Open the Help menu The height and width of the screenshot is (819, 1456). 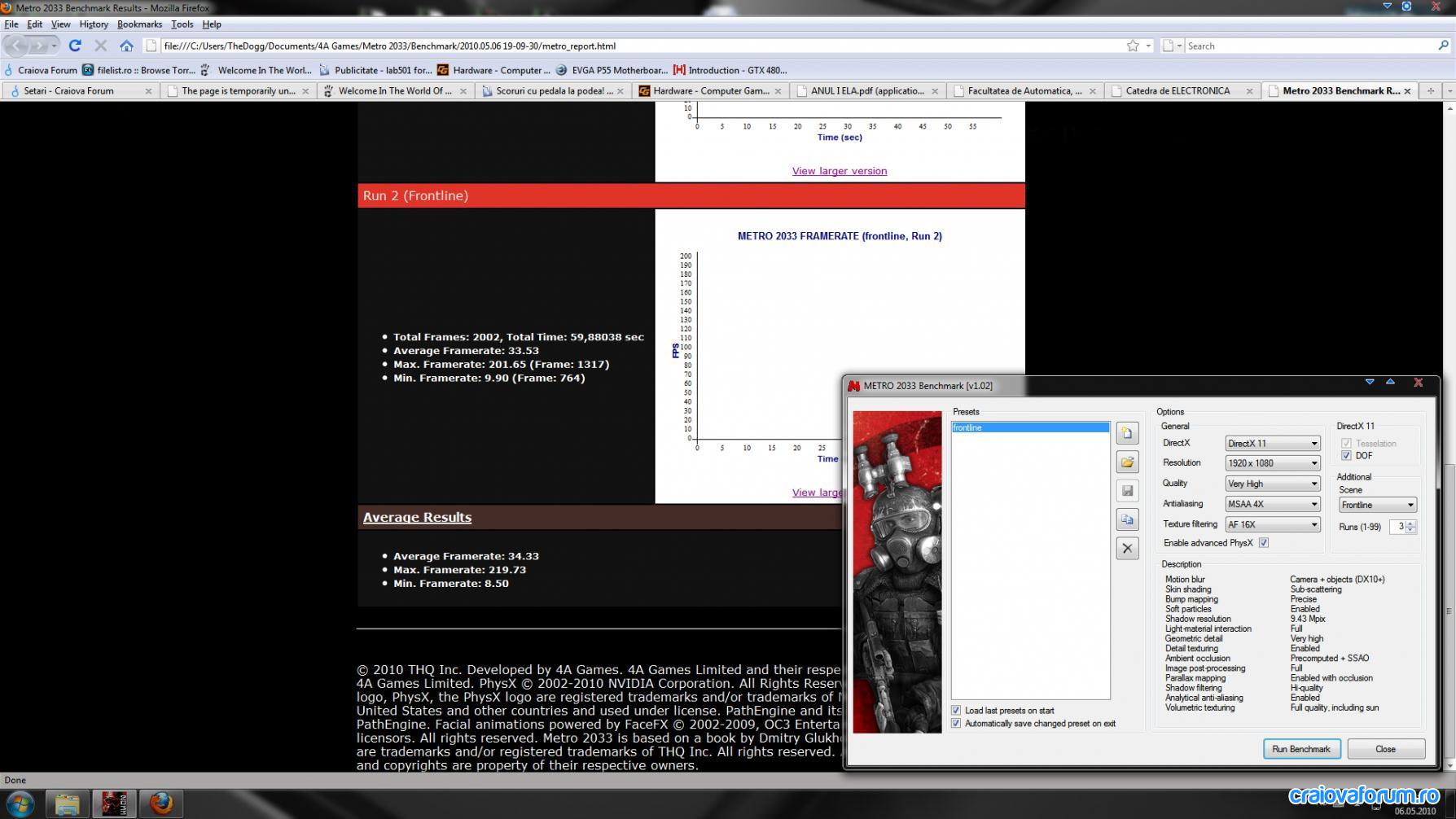212,24
